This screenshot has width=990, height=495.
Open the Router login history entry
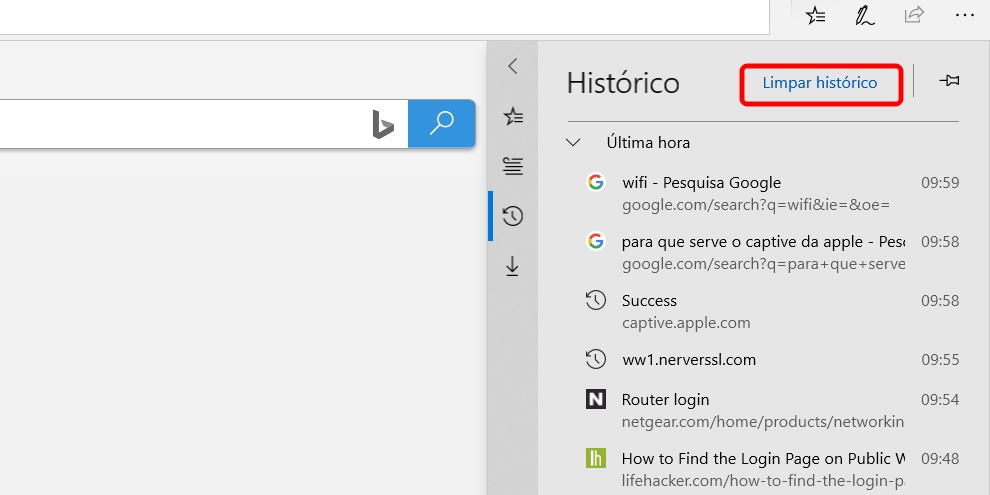pos(772,410)
